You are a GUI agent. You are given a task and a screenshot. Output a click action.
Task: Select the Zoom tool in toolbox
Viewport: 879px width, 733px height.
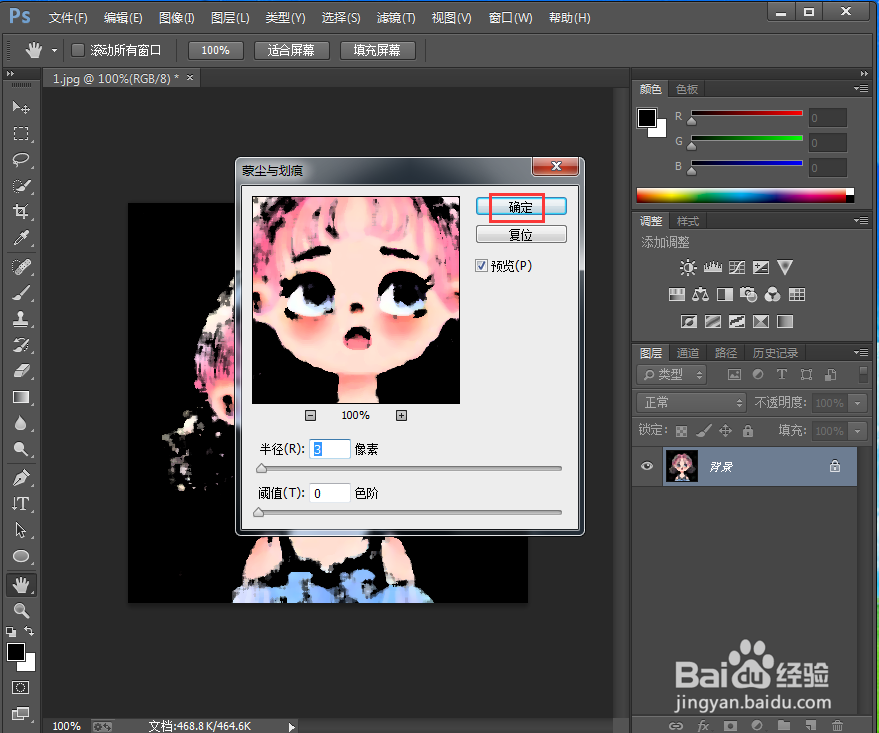(21, 610)
